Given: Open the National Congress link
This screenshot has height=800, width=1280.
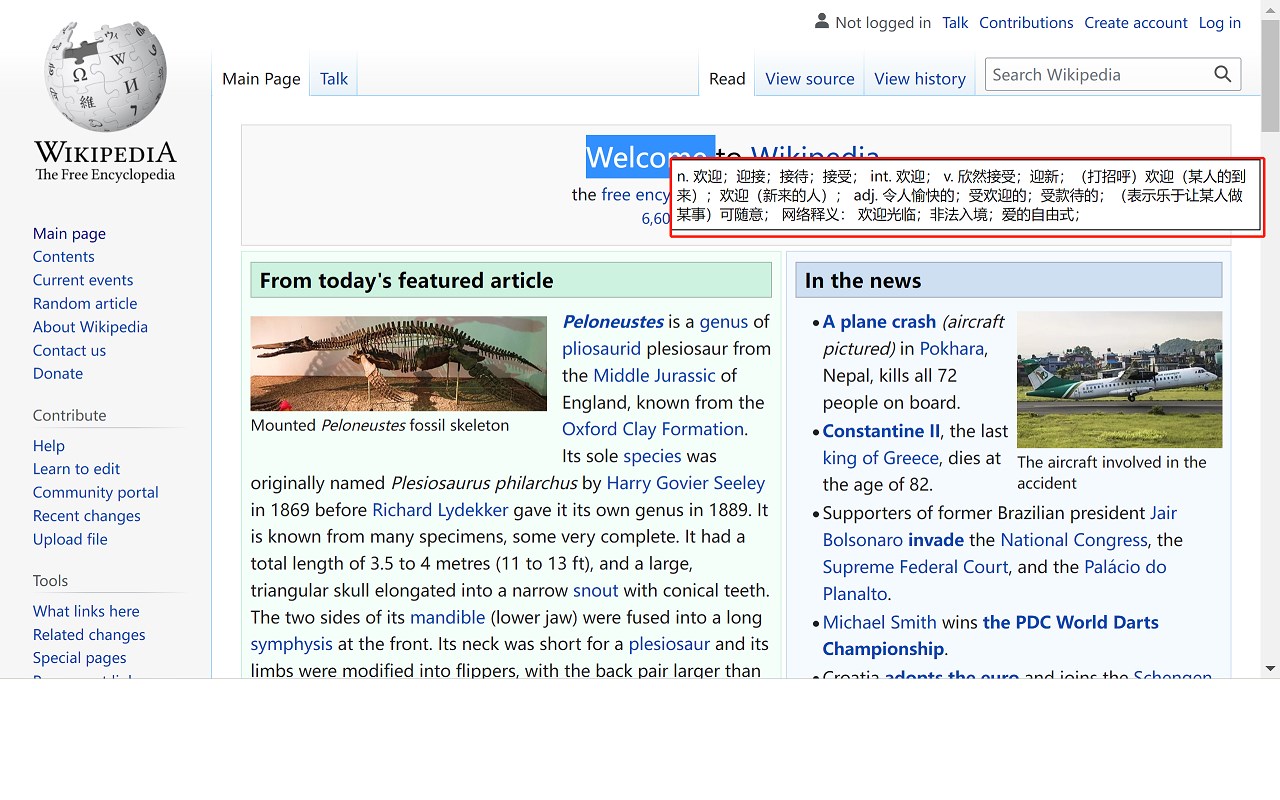Looking at the screenshot, I should 1074,539.
